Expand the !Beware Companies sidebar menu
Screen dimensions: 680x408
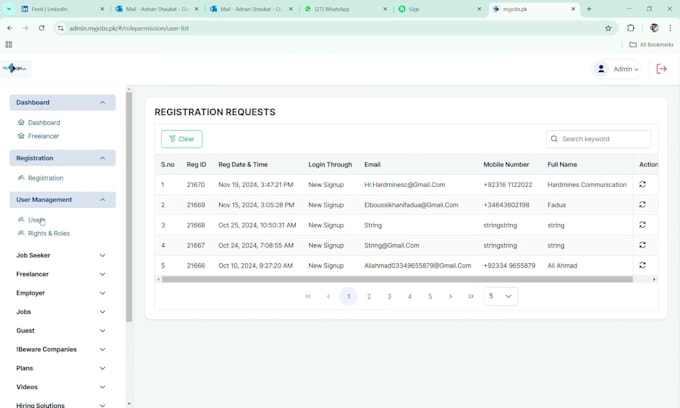[x=61, y=349]
